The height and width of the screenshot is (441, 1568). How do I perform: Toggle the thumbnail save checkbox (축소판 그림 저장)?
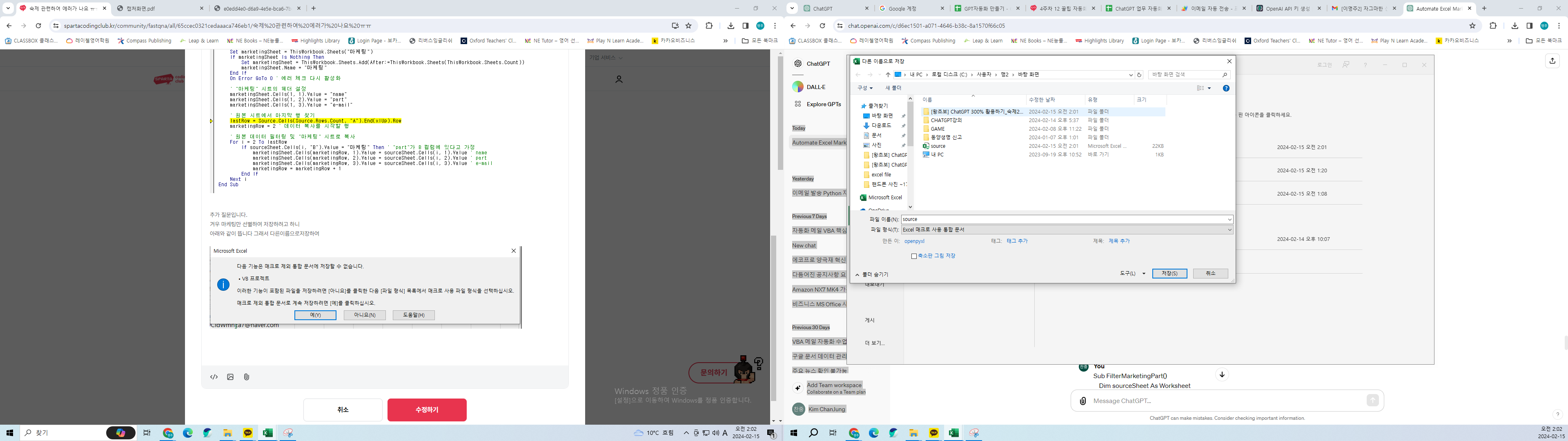pos(914,256)
